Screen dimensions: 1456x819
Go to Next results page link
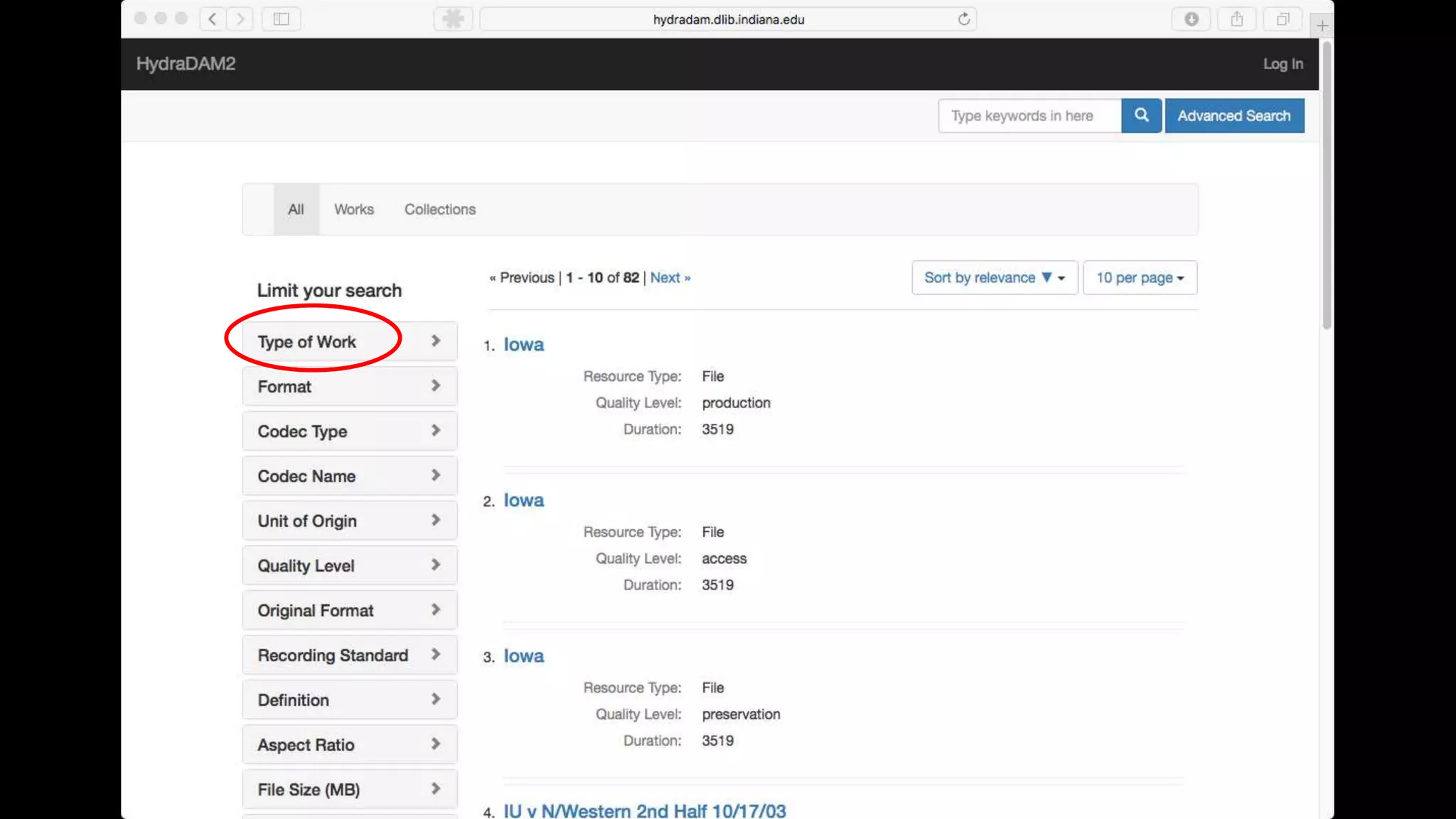[670, 278]
